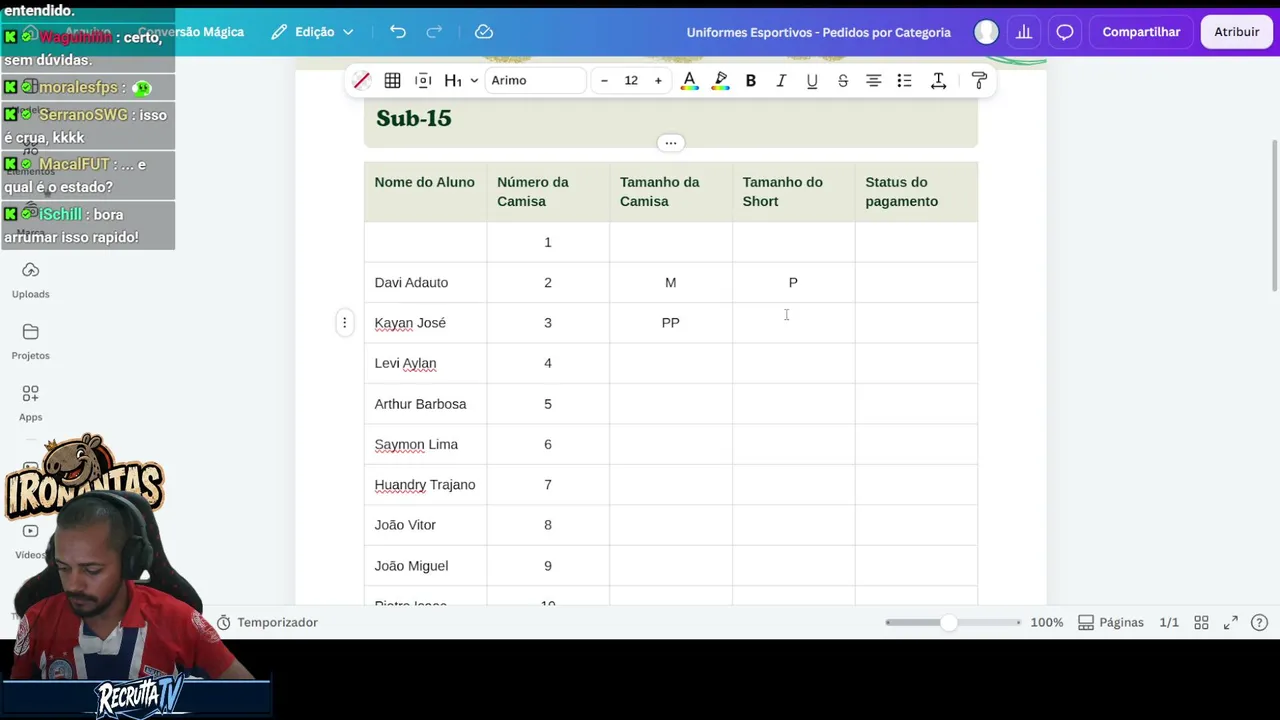Open the analytics bar chart icon
1280x720 pixels.
(1024, 32)
